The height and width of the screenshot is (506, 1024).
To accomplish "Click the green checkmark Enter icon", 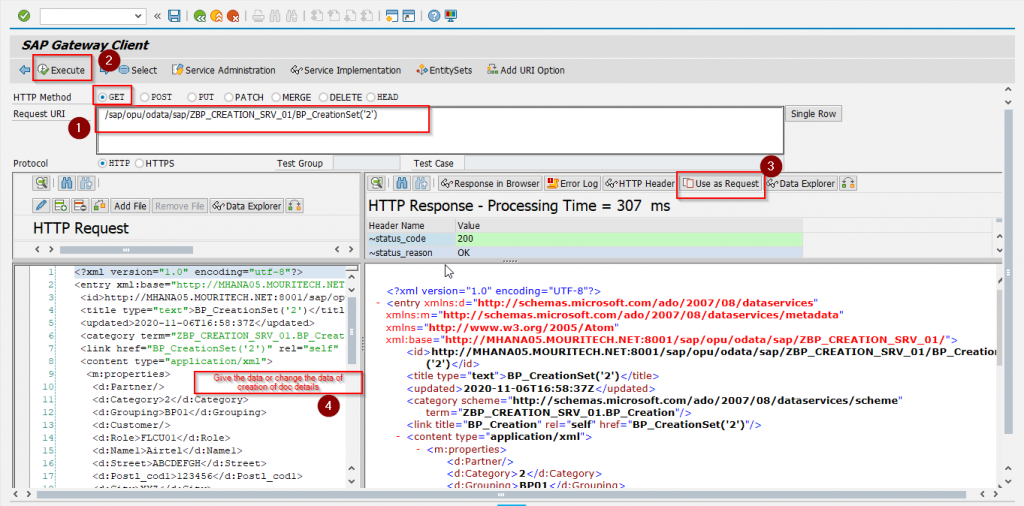I will coord(24,16).
